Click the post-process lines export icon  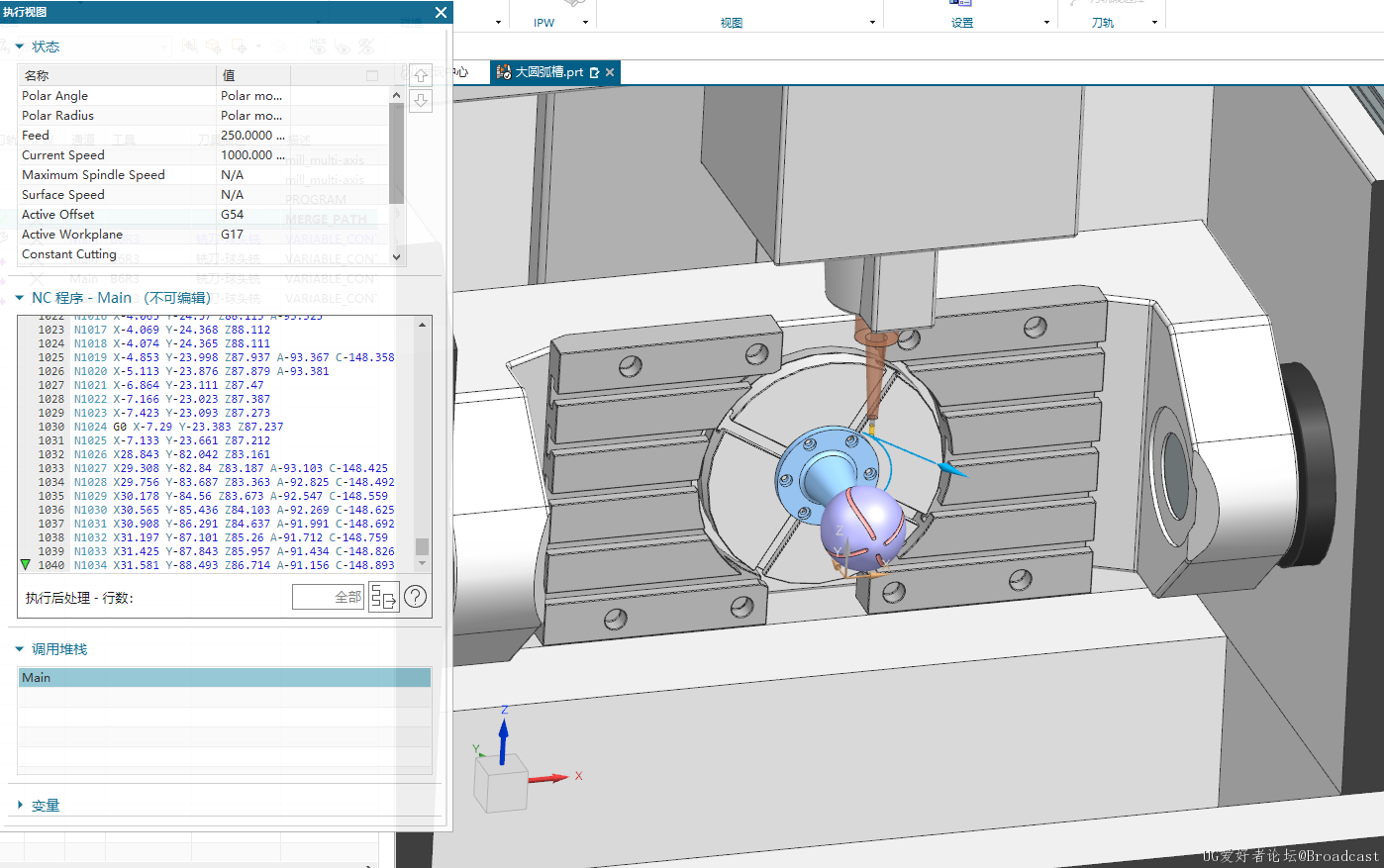point(384,597)
